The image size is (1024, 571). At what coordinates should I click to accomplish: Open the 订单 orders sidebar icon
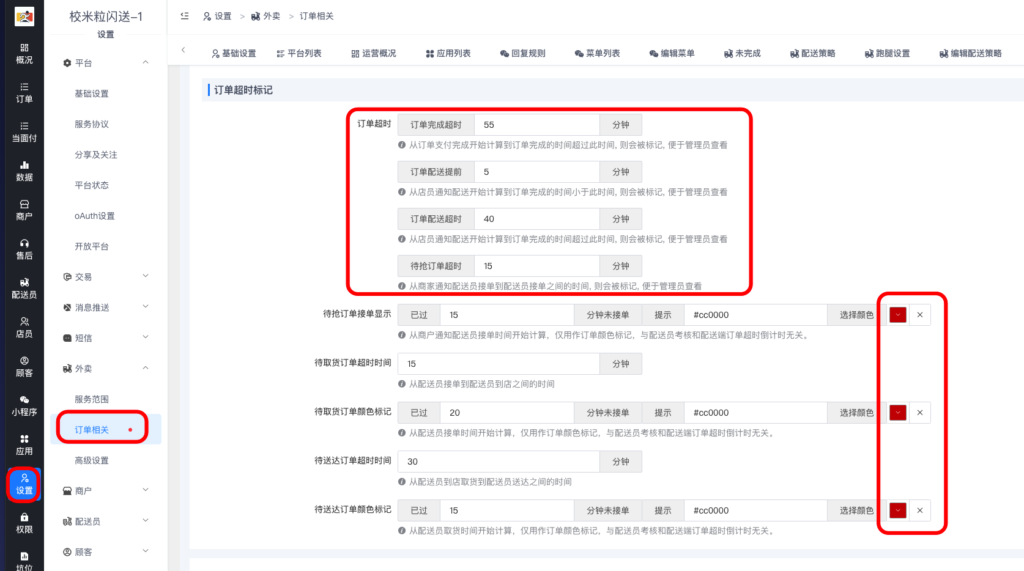[x=24, y=93]
